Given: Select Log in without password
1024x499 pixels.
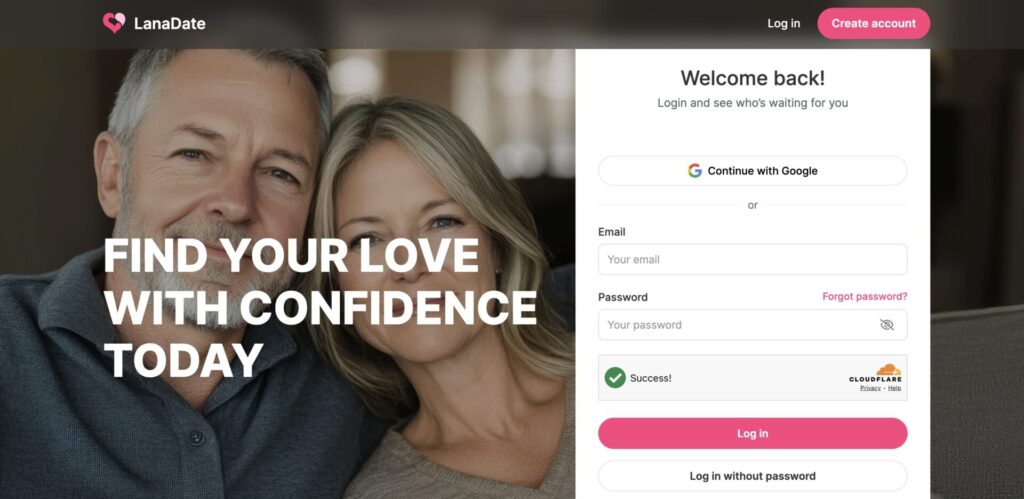Looking at the screenshot, I should coord(752,476).
